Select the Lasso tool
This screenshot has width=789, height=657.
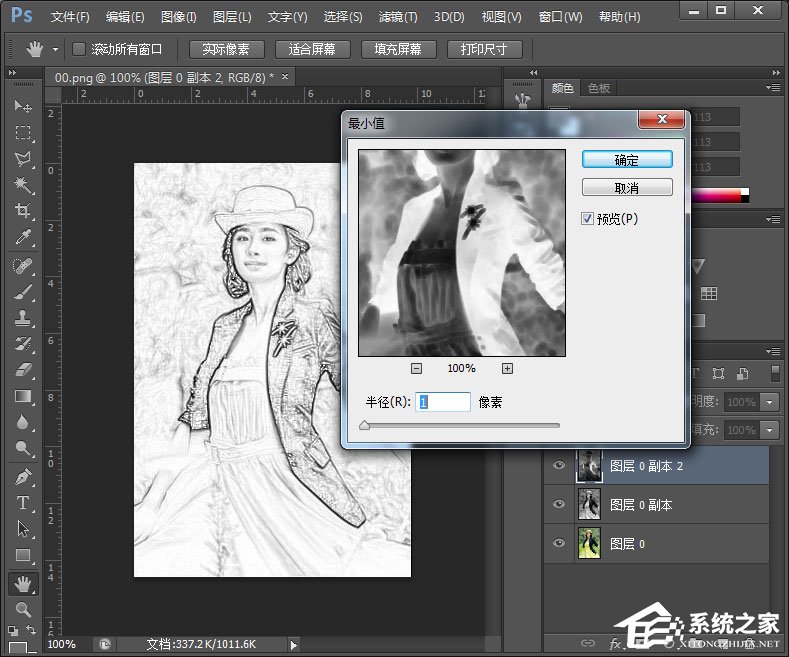point(22,159)
